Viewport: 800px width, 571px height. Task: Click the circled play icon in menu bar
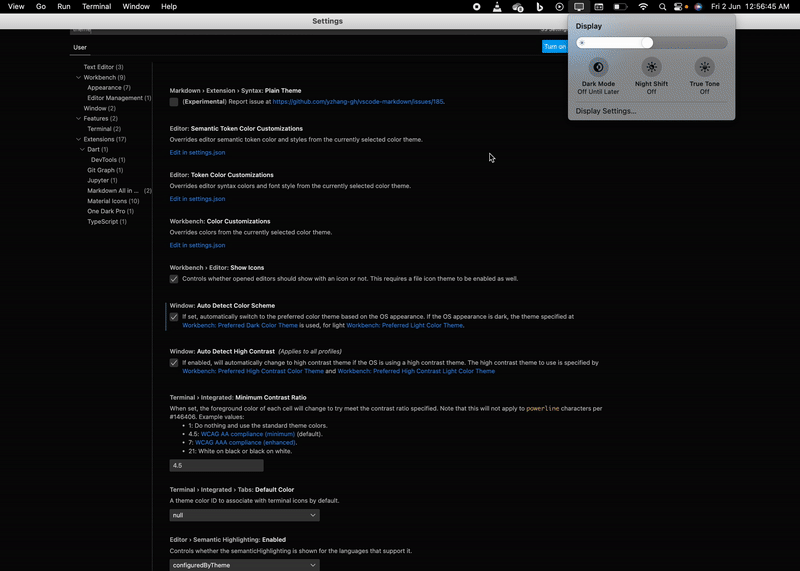tap(560, 7)
